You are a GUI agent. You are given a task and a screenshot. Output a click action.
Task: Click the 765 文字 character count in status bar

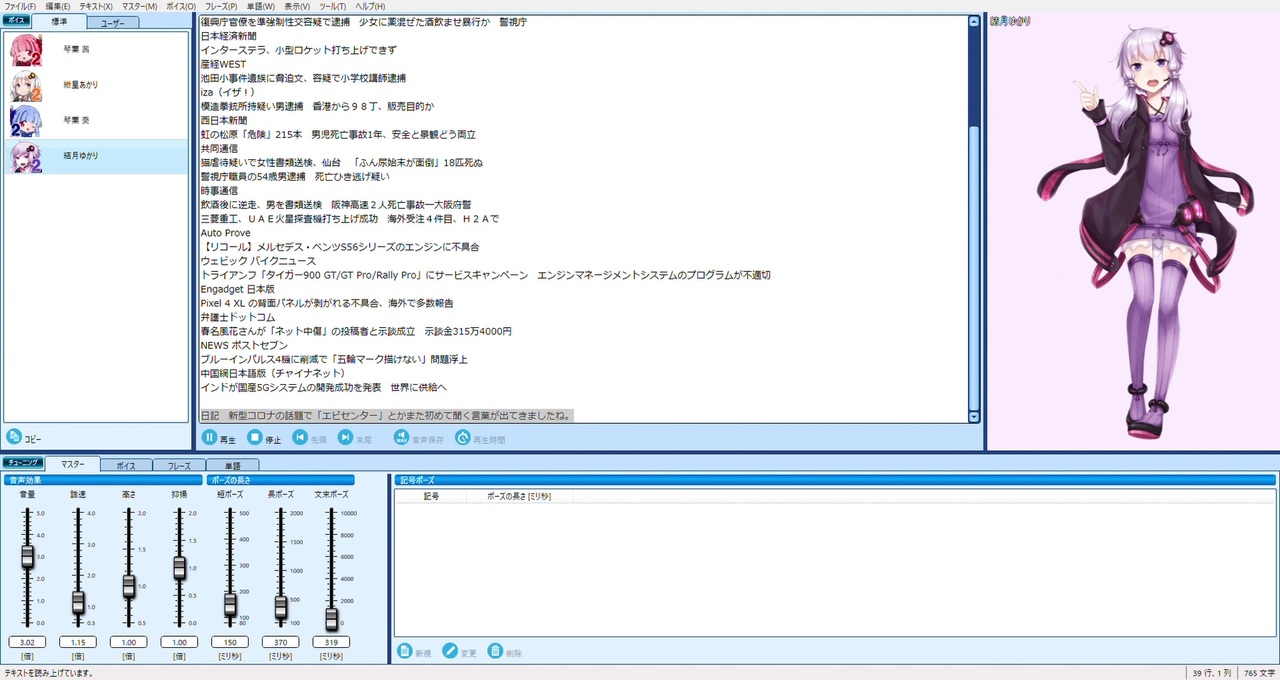point(1258,673)
